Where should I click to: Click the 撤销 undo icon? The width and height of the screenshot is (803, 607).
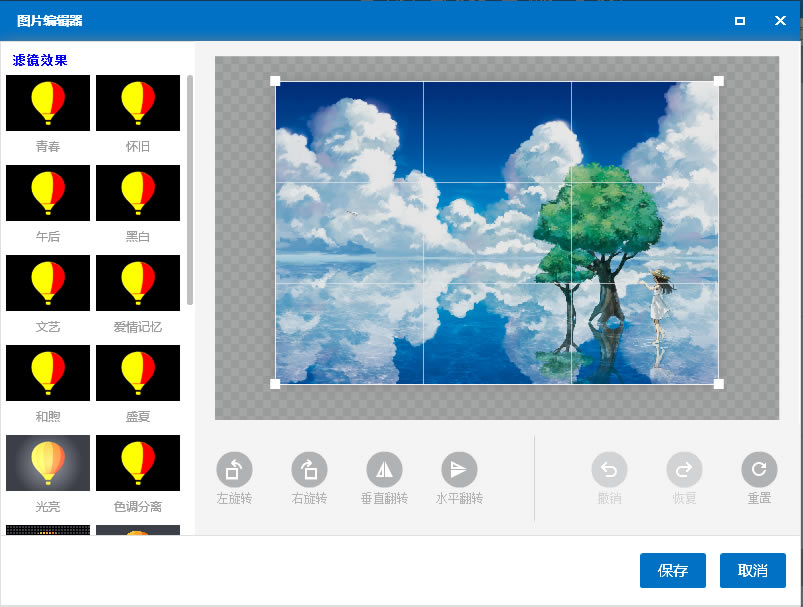(x=609, y=469)
